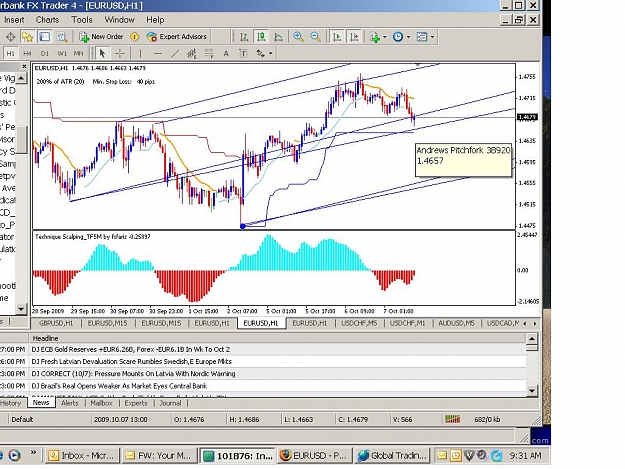Expand the Arrows dropdown arrow
Screen dimensions: 625x469
(x=271, y=53)
